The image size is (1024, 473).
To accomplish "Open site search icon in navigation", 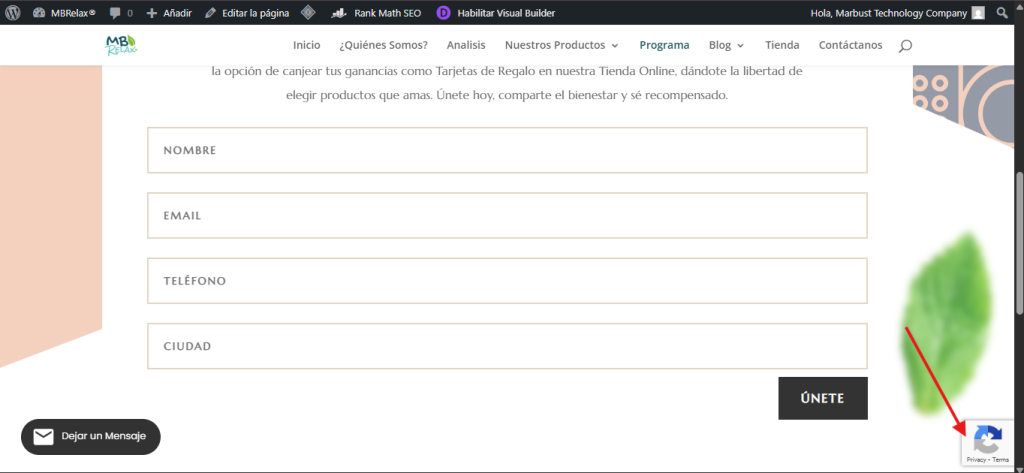I will pos(905,46).
